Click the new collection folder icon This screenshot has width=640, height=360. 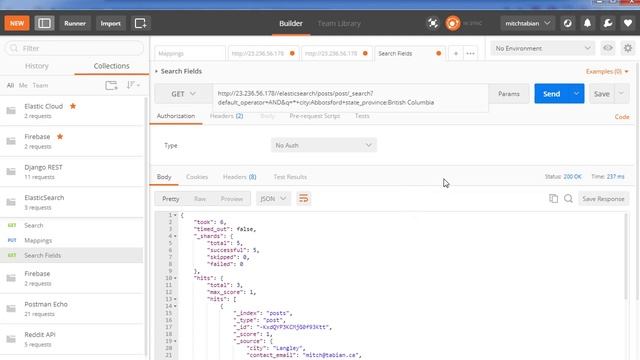pyautogui.click(x=111, y=85)
